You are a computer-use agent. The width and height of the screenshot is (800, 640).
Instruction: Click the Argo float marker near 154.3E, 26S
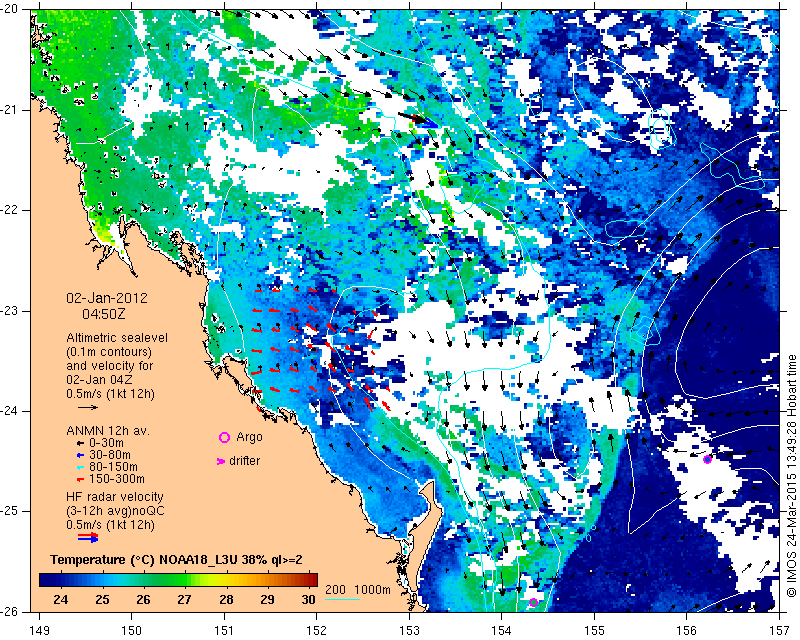pyautogui.click(x=534, y=602)
